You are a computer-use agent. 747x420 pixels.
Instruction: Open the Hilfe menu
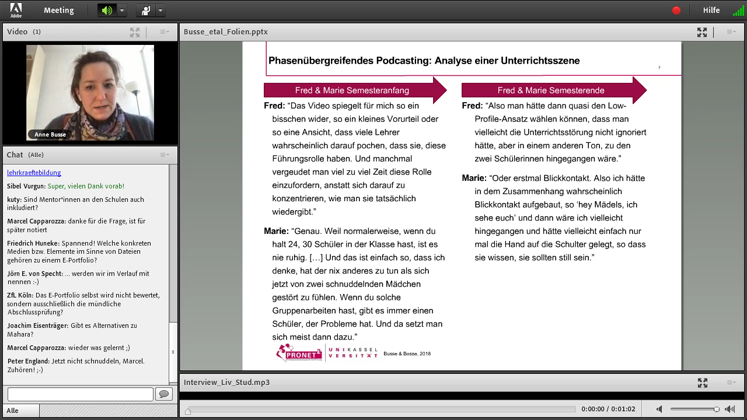711,11
